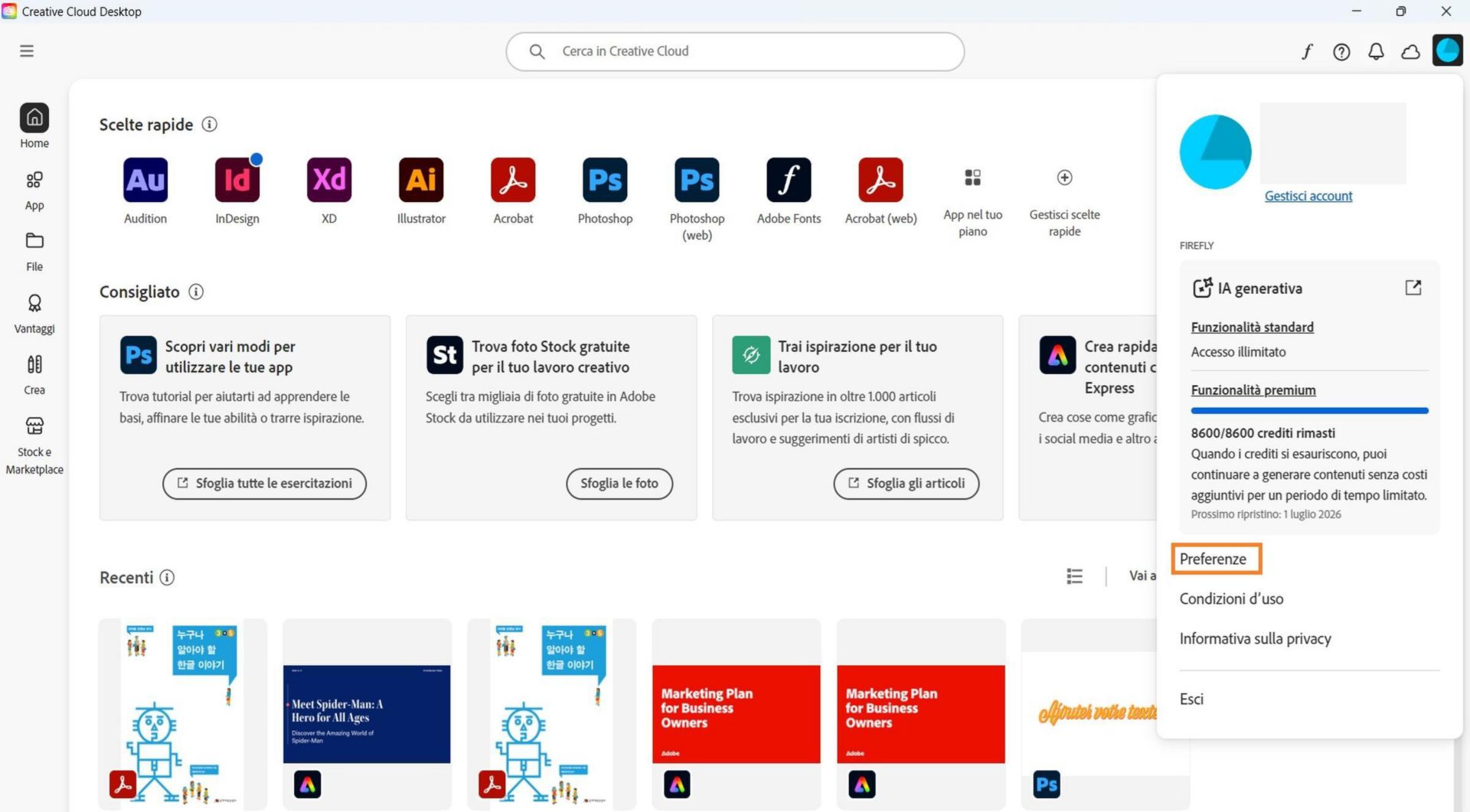Open the Help question mark icon
Image resolution: width=1470 pixels, height=812 pixels.
point(1341,51)
